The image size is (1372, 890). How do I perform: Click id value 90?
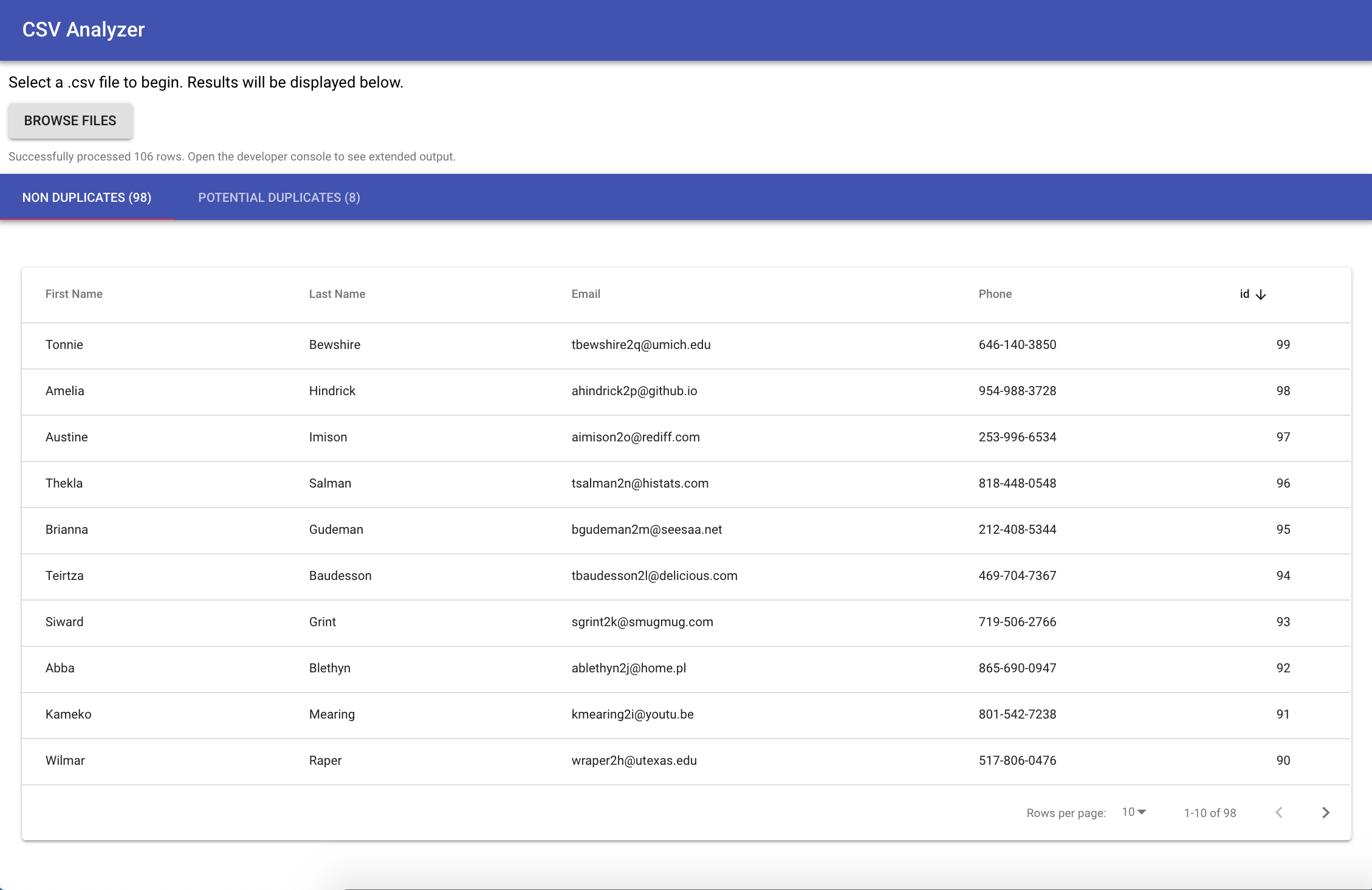[1283, 761]
